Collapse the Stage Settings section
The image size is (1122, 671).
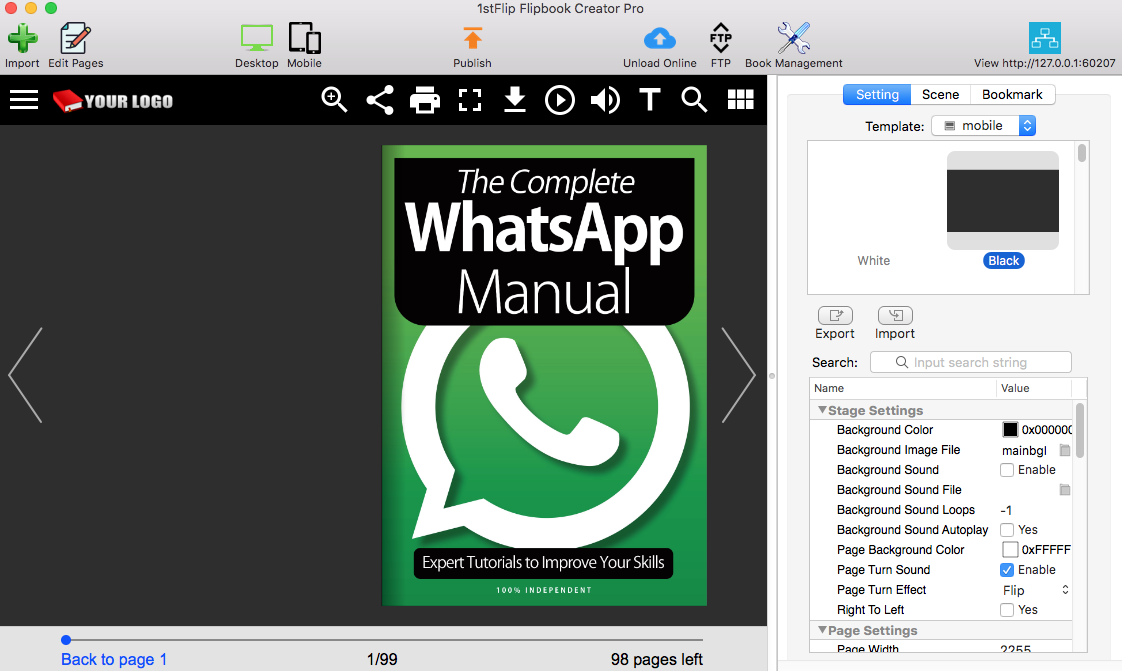[822, 410]
